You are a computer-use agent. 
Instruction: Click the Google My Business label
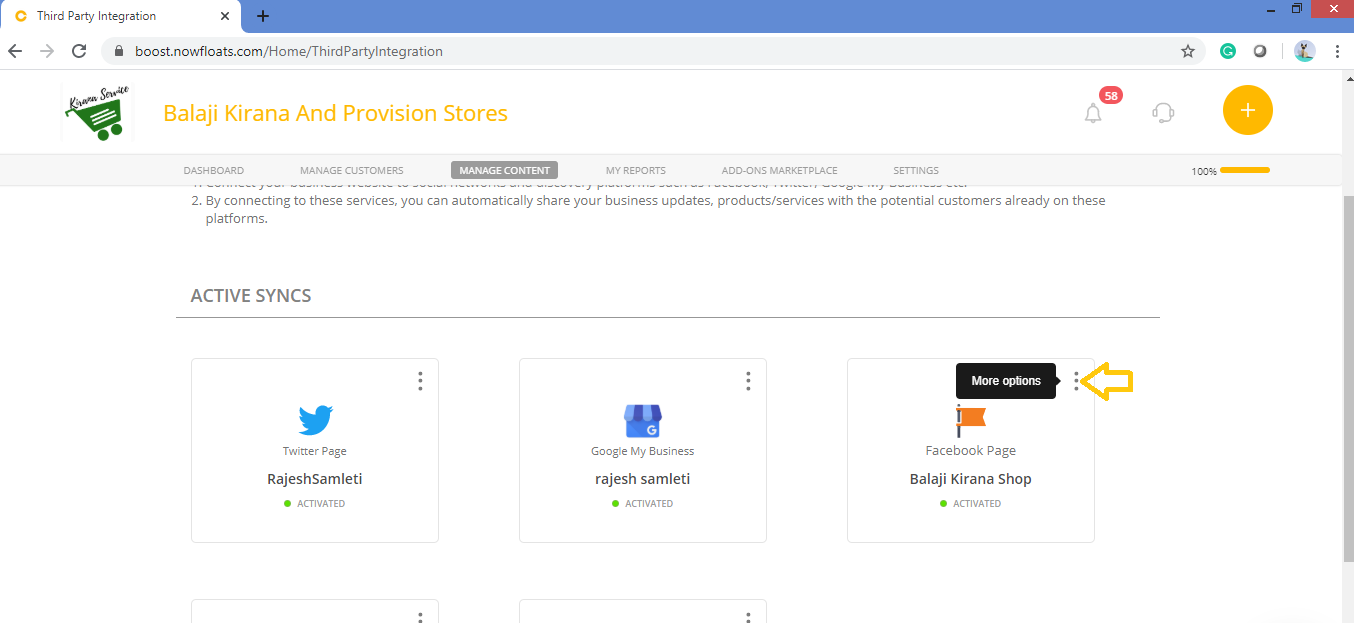[643, 451]
